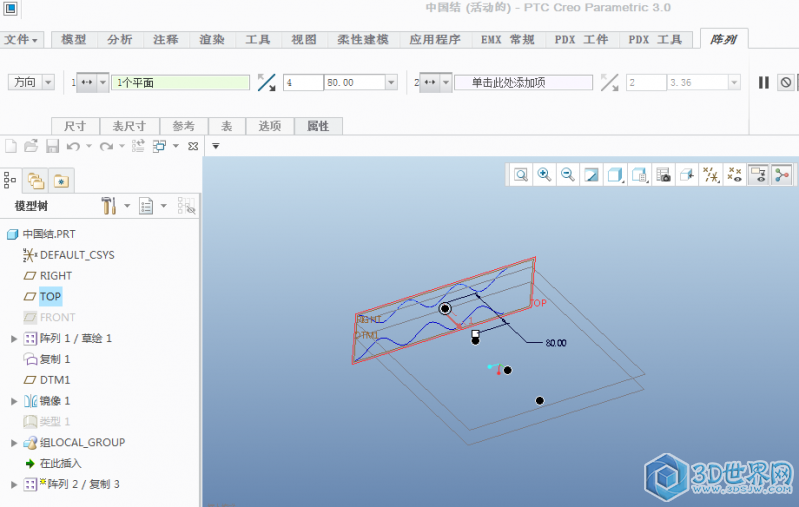Click the Repaint screen icon
The image size is (799, 507).
[591, 175]
